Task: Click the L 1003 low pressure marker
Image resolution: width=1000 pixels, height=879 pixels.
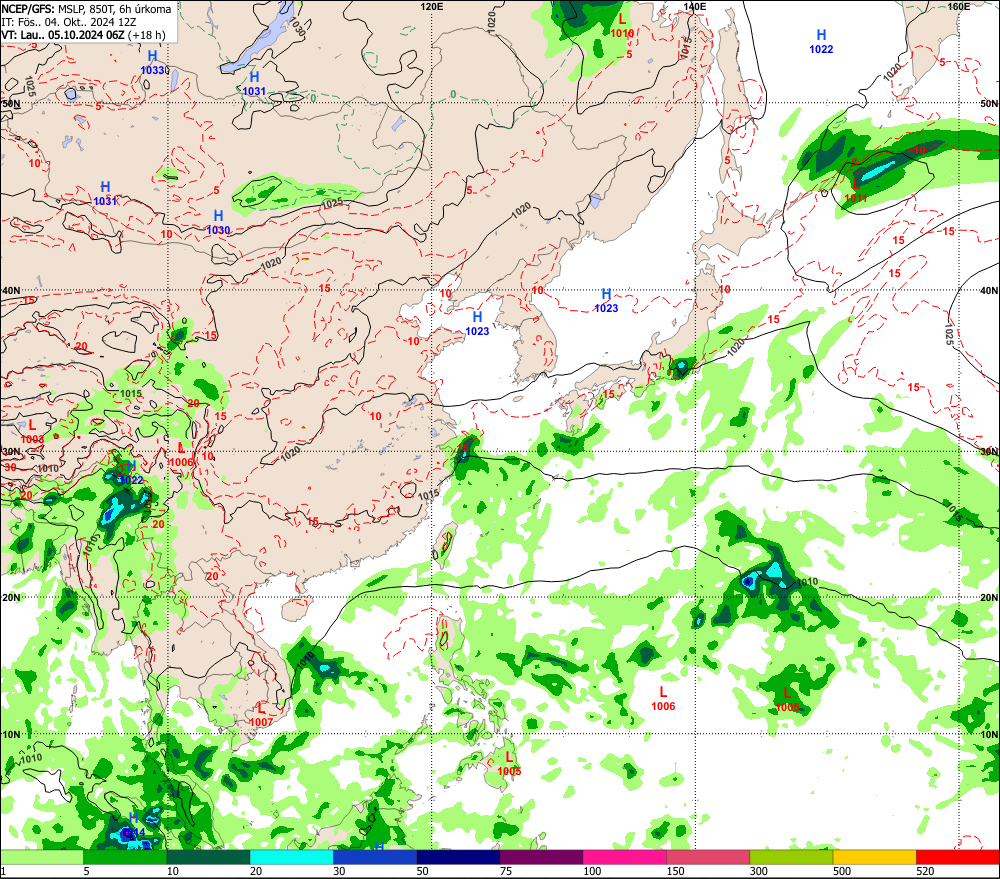Action: click(x=33, y=432)
